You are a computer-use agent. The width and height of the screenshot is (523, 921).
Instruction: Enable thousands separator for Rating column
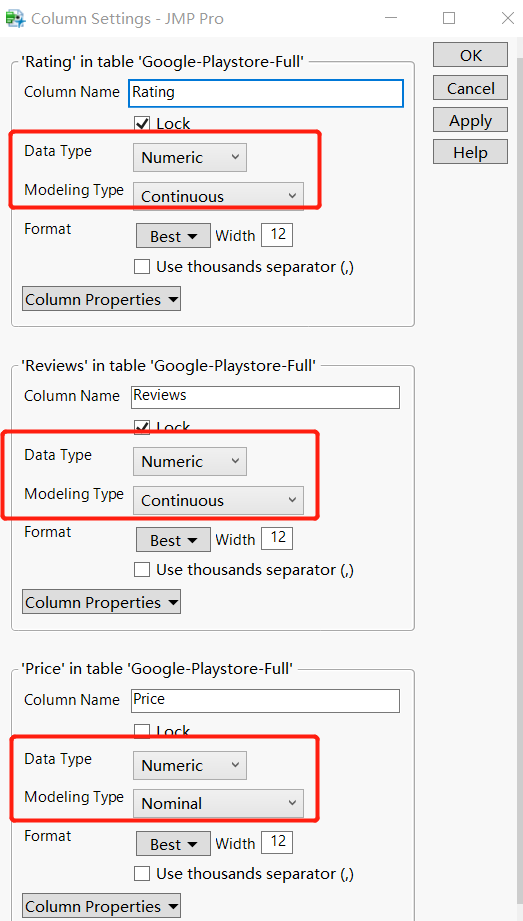142,267
